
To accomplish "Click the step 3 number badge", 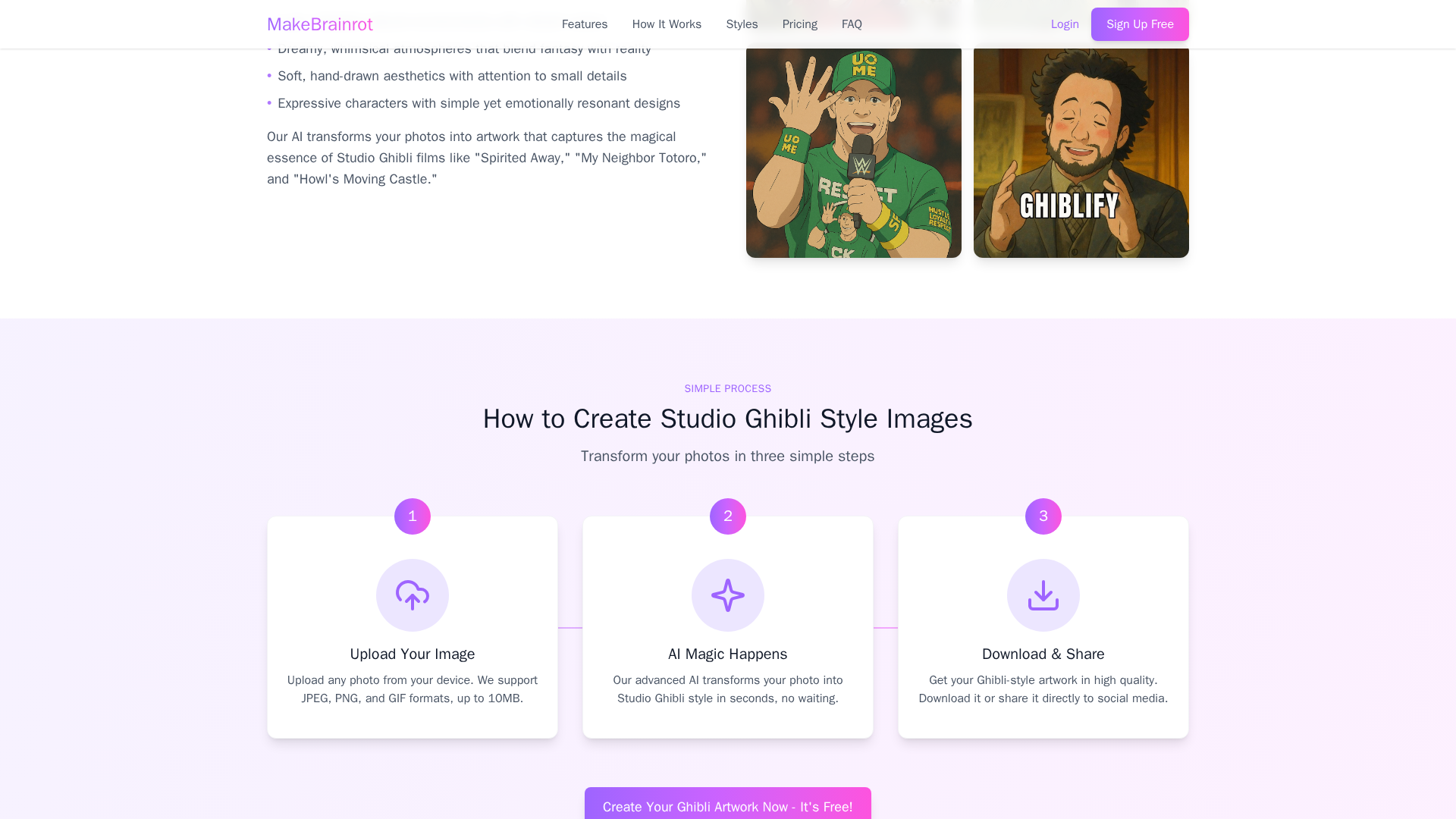I will [1043, 516].
